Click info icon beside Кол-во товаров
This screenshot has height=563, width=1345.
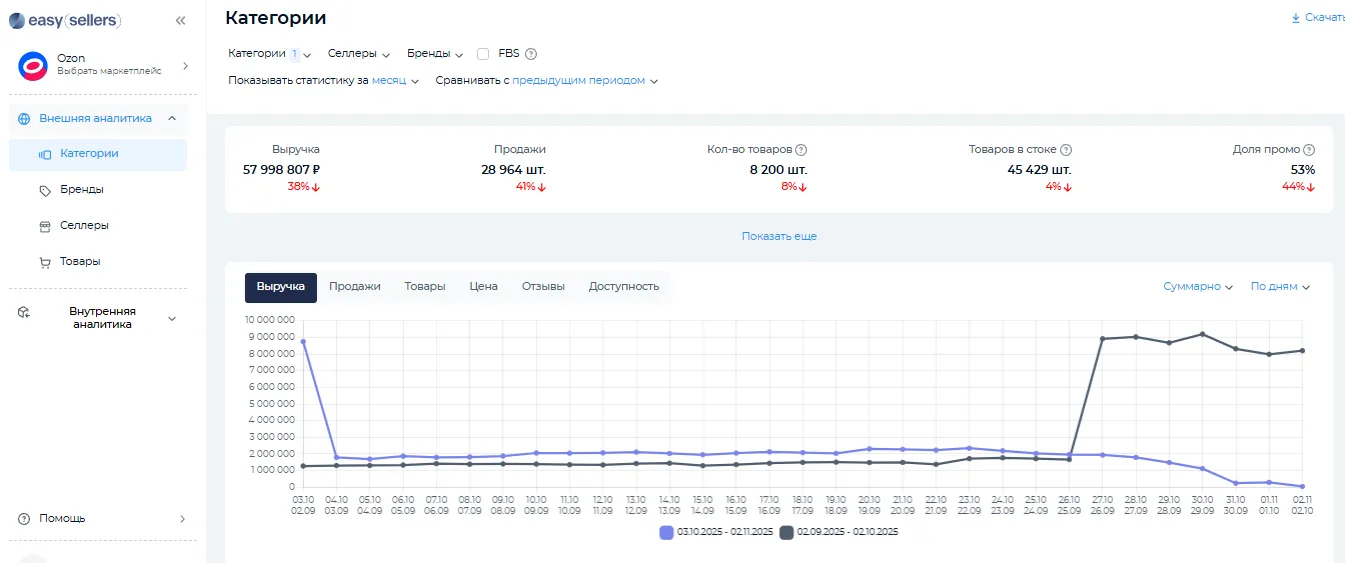[x=801, y=149]
